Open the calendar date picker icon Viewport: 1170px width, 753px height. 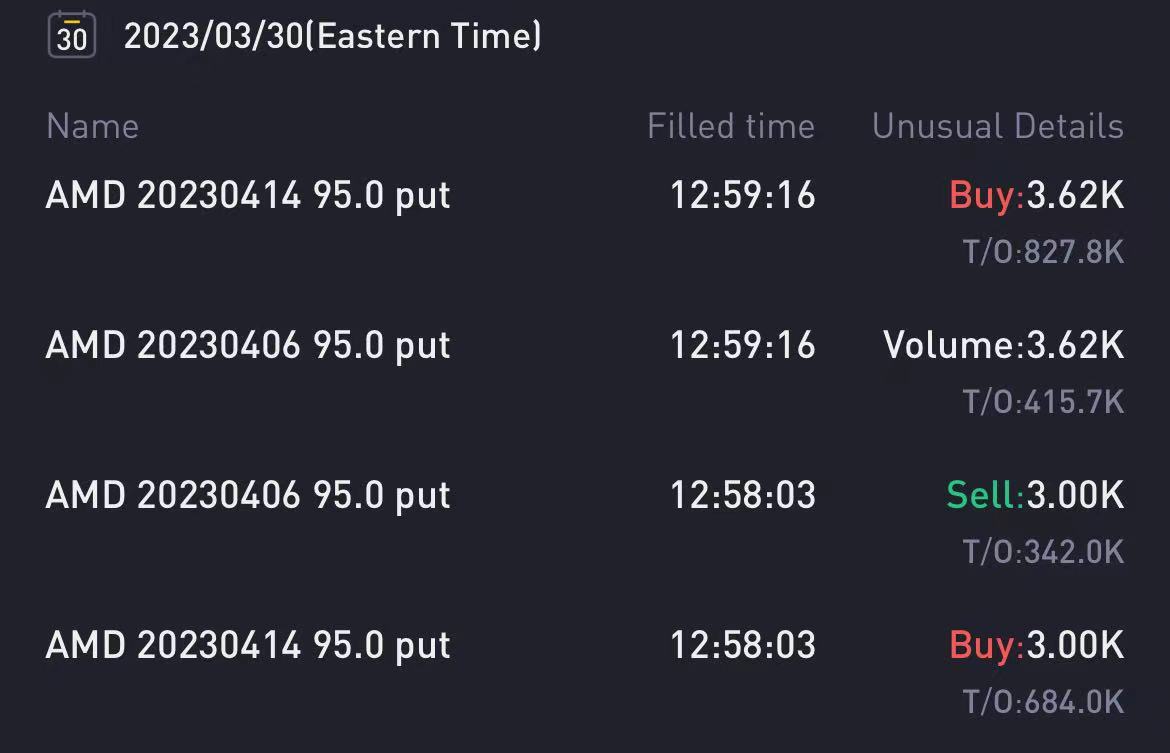(x=72, y=35)
